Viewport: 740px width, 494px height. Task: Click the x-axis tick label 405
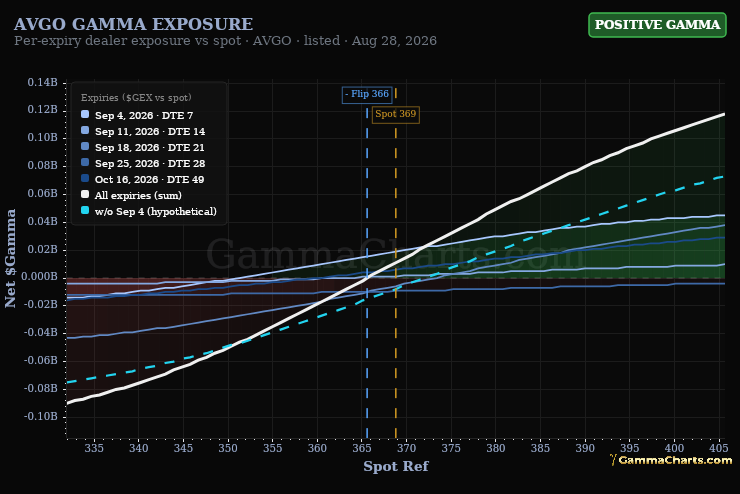click(x=719, y=448)
